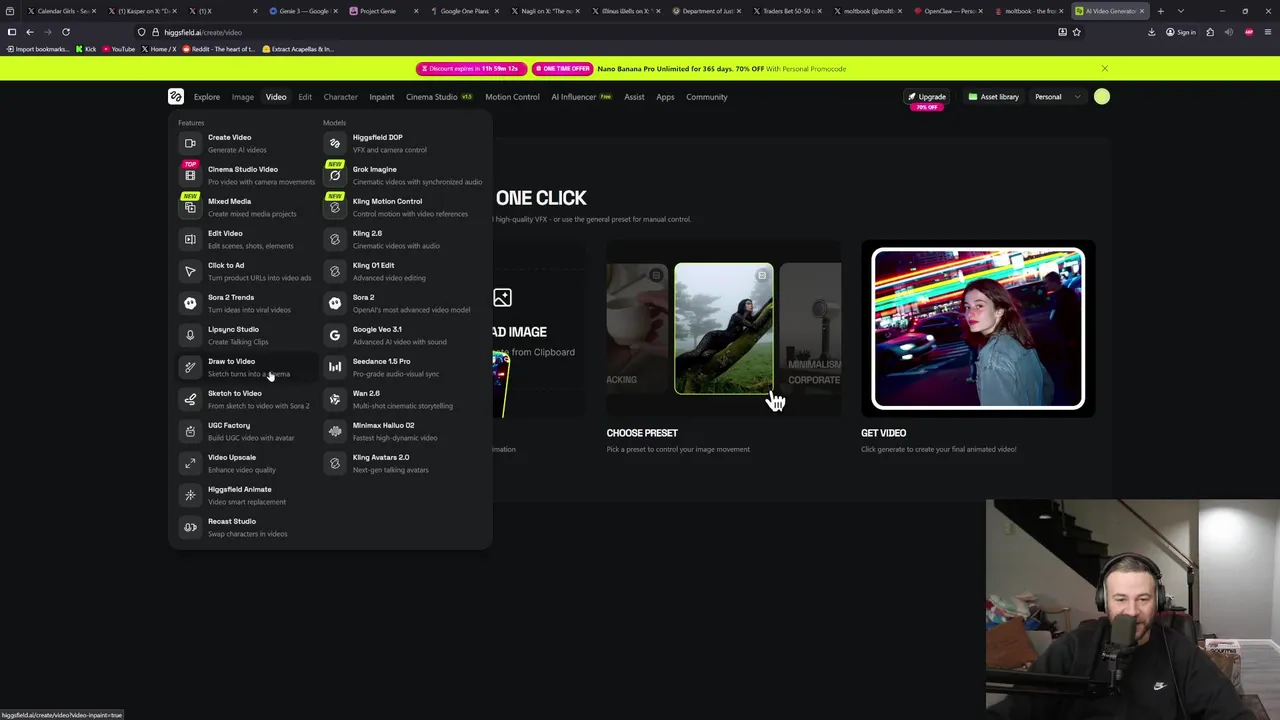Click the ONE TIME OFFER badge
Screen dimensions: 1280x720
562,69
